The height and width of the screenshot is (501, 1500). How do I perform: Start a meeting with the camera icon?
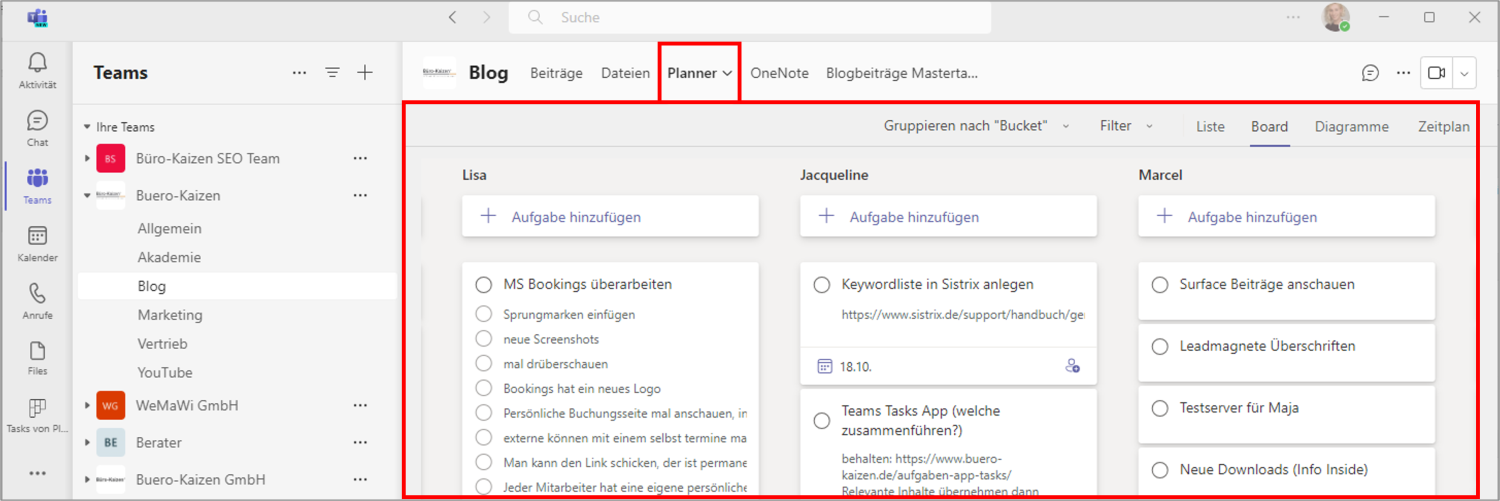(1437, 73)
